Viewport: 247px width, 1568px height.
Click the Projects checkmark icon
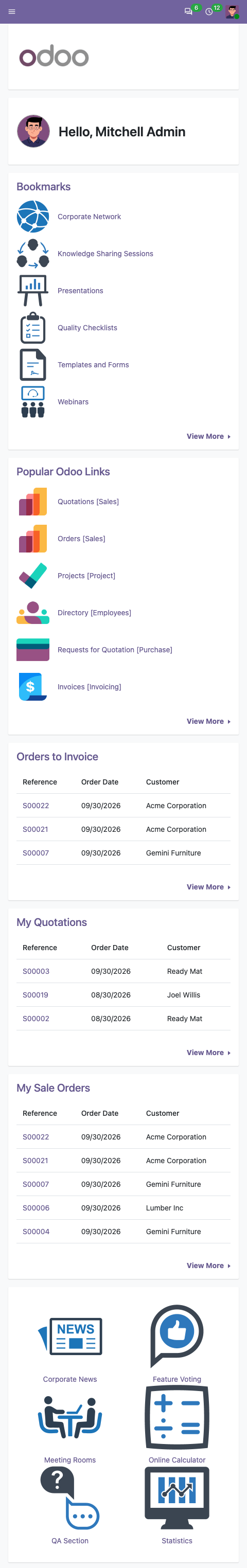coord(33,576)
